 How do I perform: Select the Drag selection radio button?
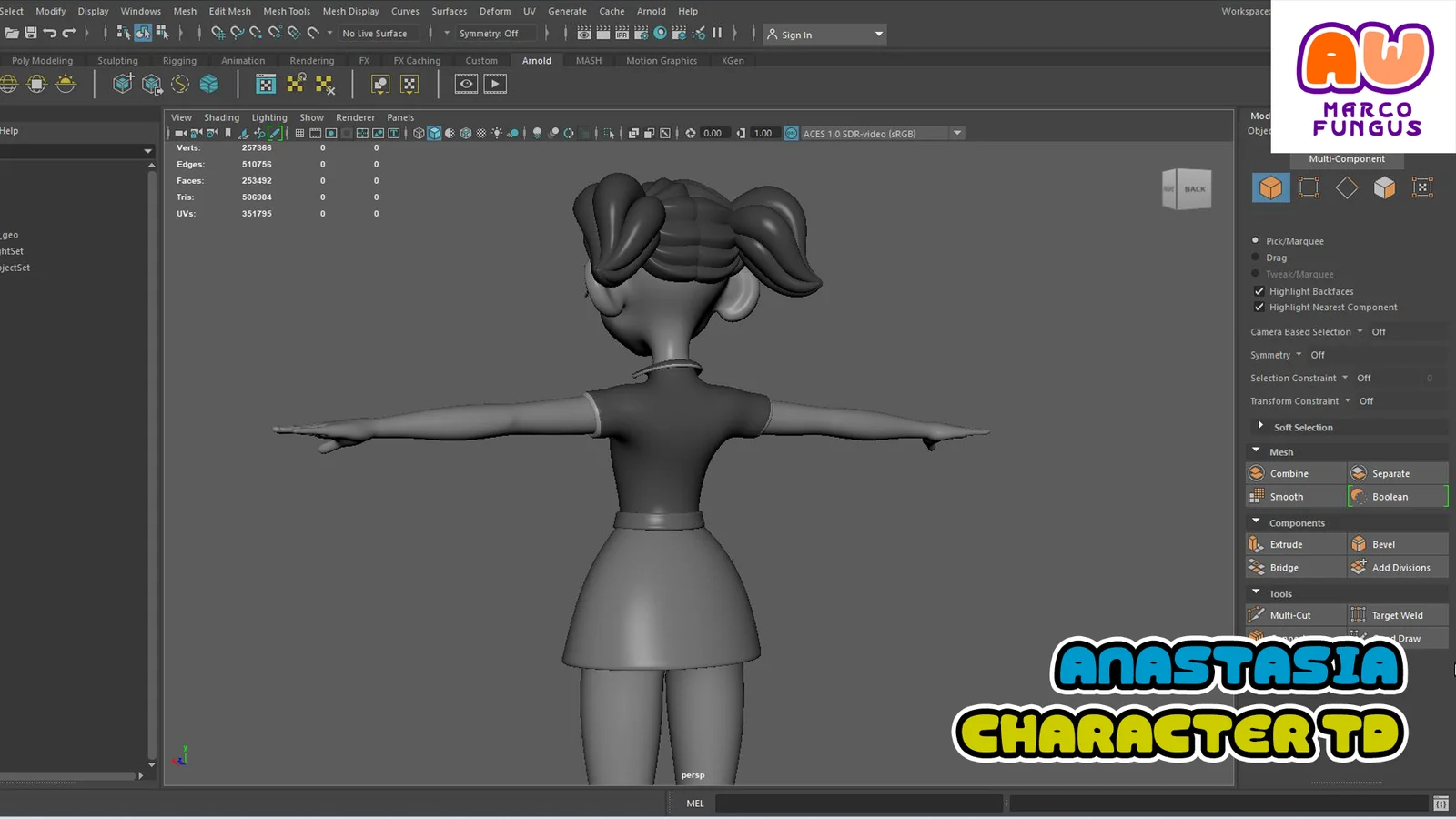click(1254, 257)
